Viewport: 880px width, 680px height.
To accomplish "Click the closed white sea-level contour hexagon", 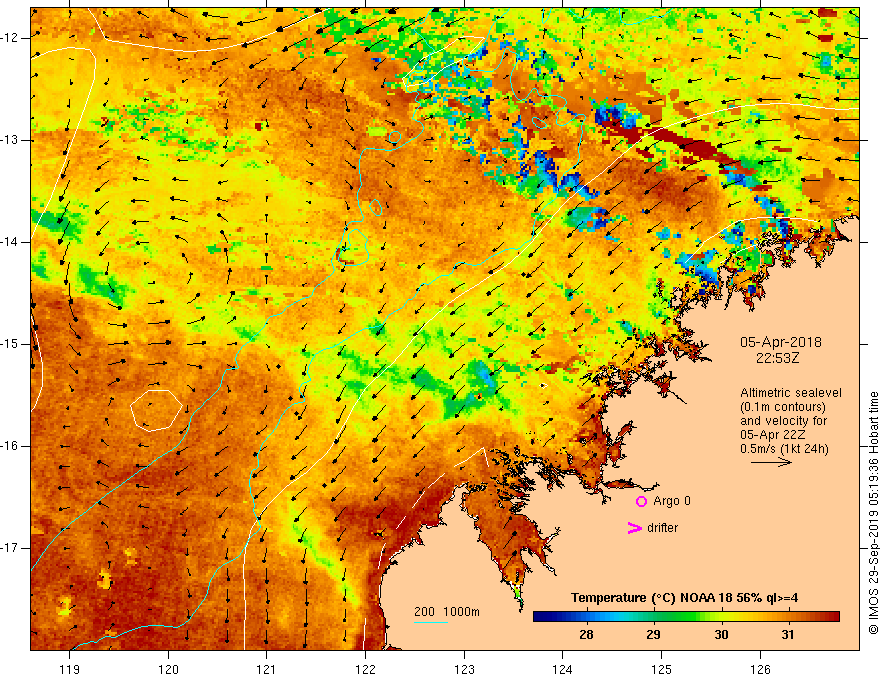I will 156,411.
